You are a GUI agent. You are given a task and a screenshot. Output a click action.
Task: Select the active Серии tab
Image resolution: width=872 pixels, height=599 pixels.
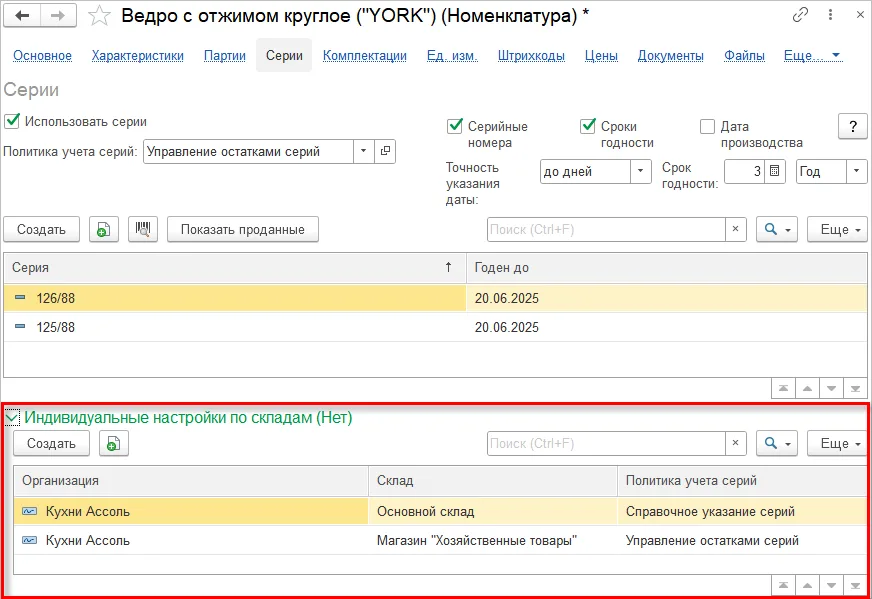(284, 56)
